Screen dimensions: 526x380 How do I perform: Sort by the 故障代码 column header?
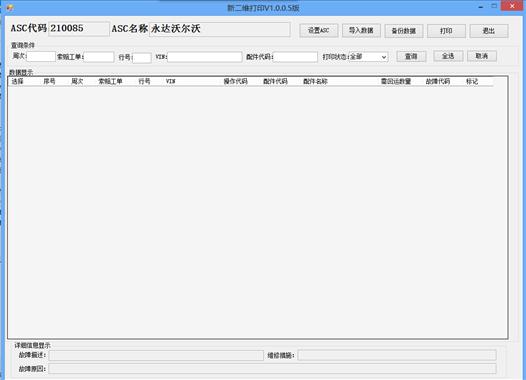[438, 81]
